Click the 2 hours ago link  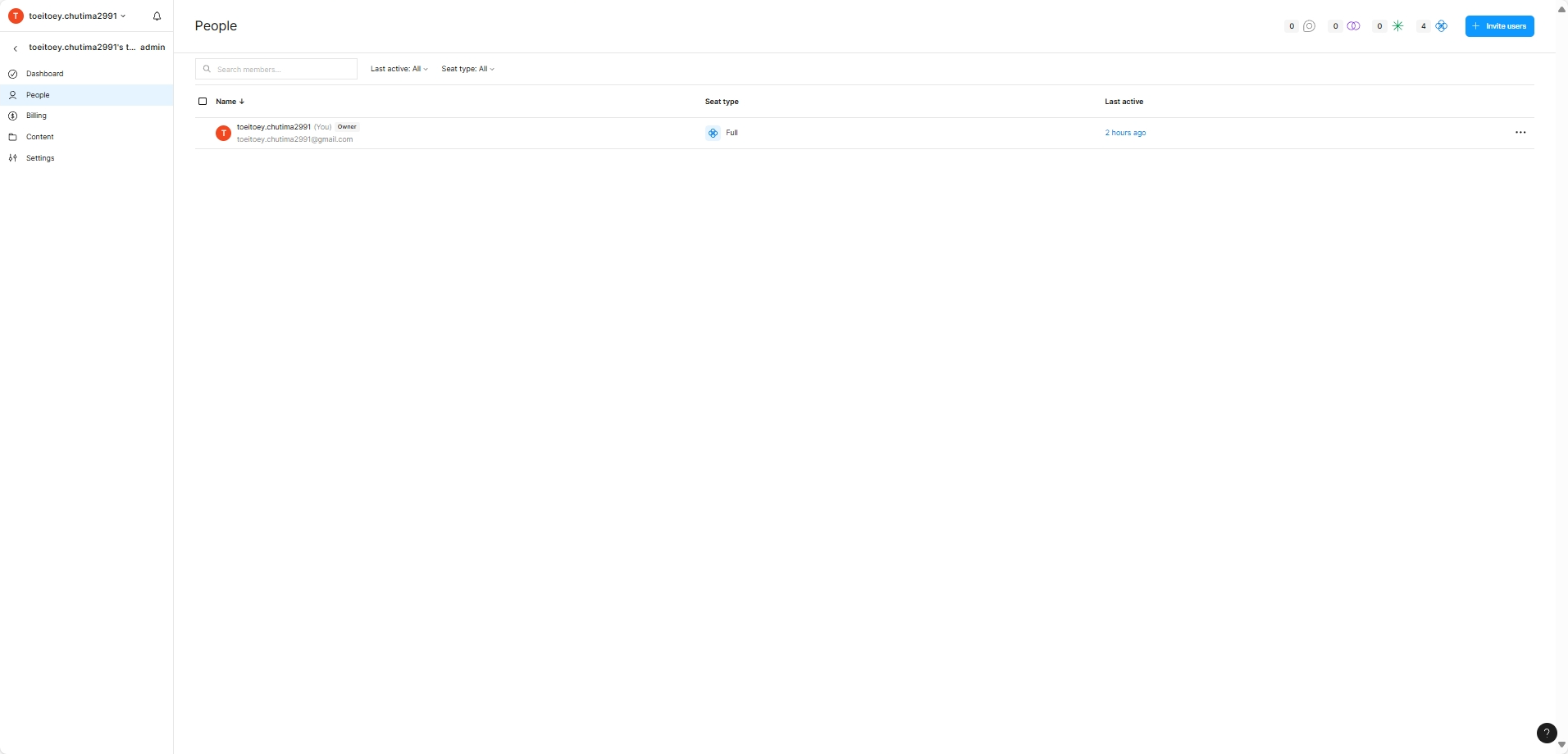(1125, 133)
